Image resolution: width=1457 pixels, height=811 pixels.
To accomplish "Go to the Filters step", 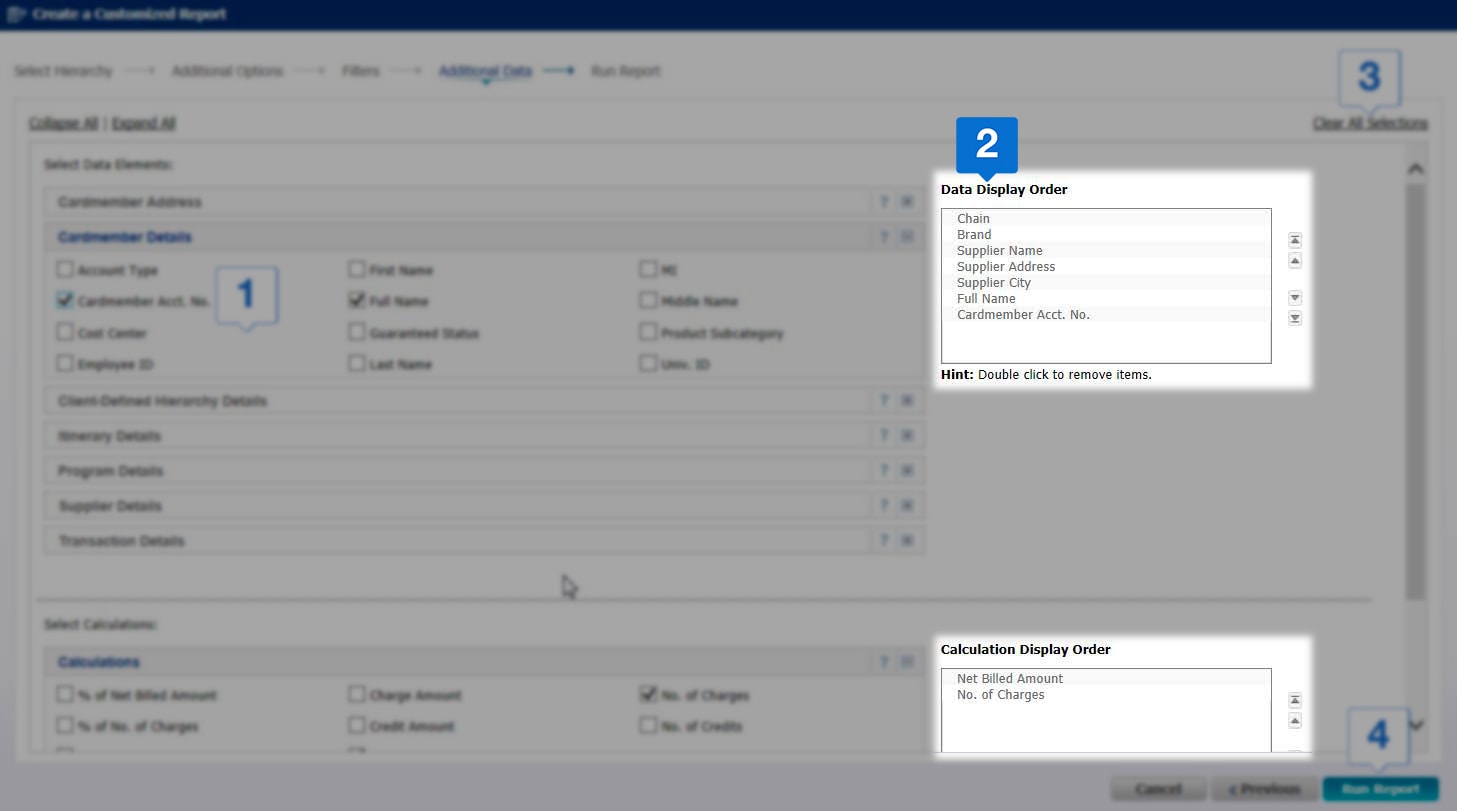I will [360, 71].
